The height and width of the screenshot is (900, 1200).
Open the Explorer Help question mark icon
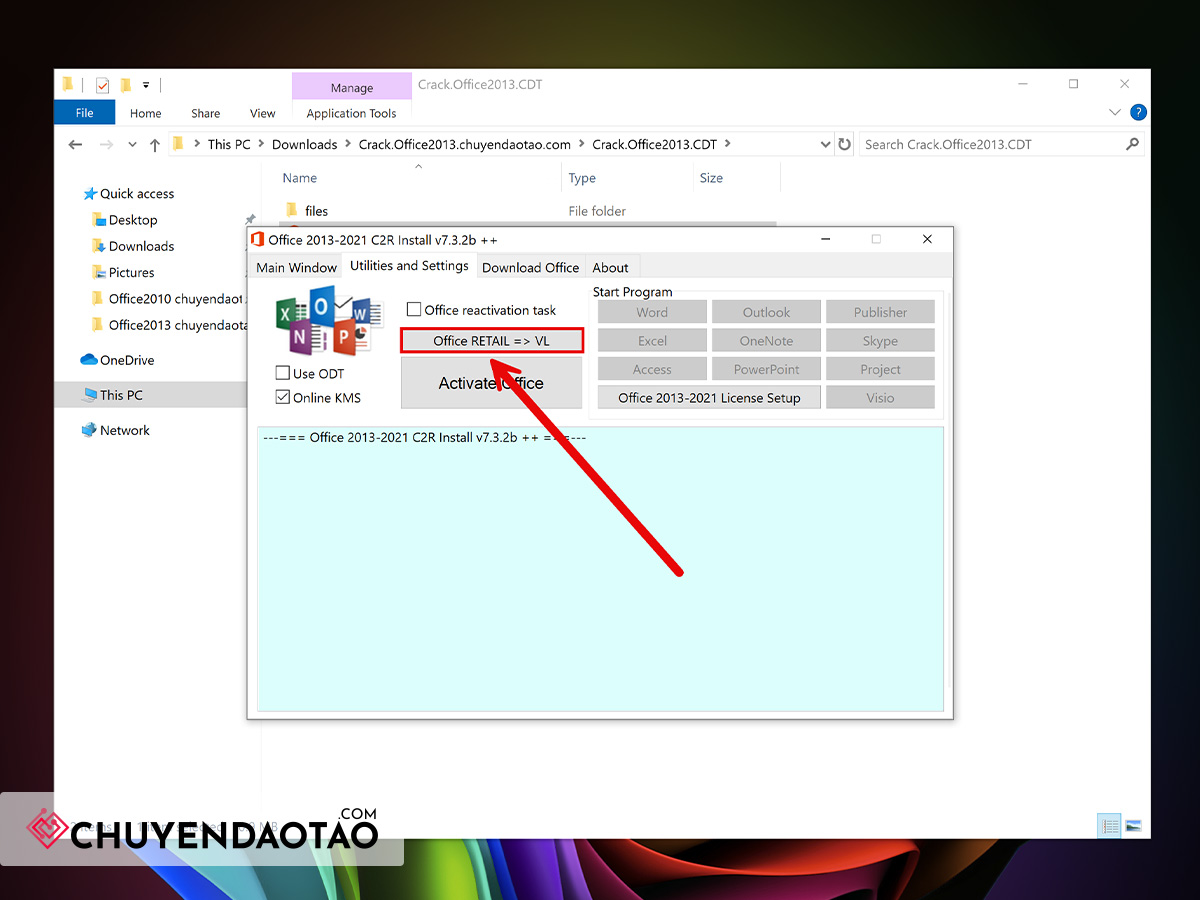[1138, 113]
